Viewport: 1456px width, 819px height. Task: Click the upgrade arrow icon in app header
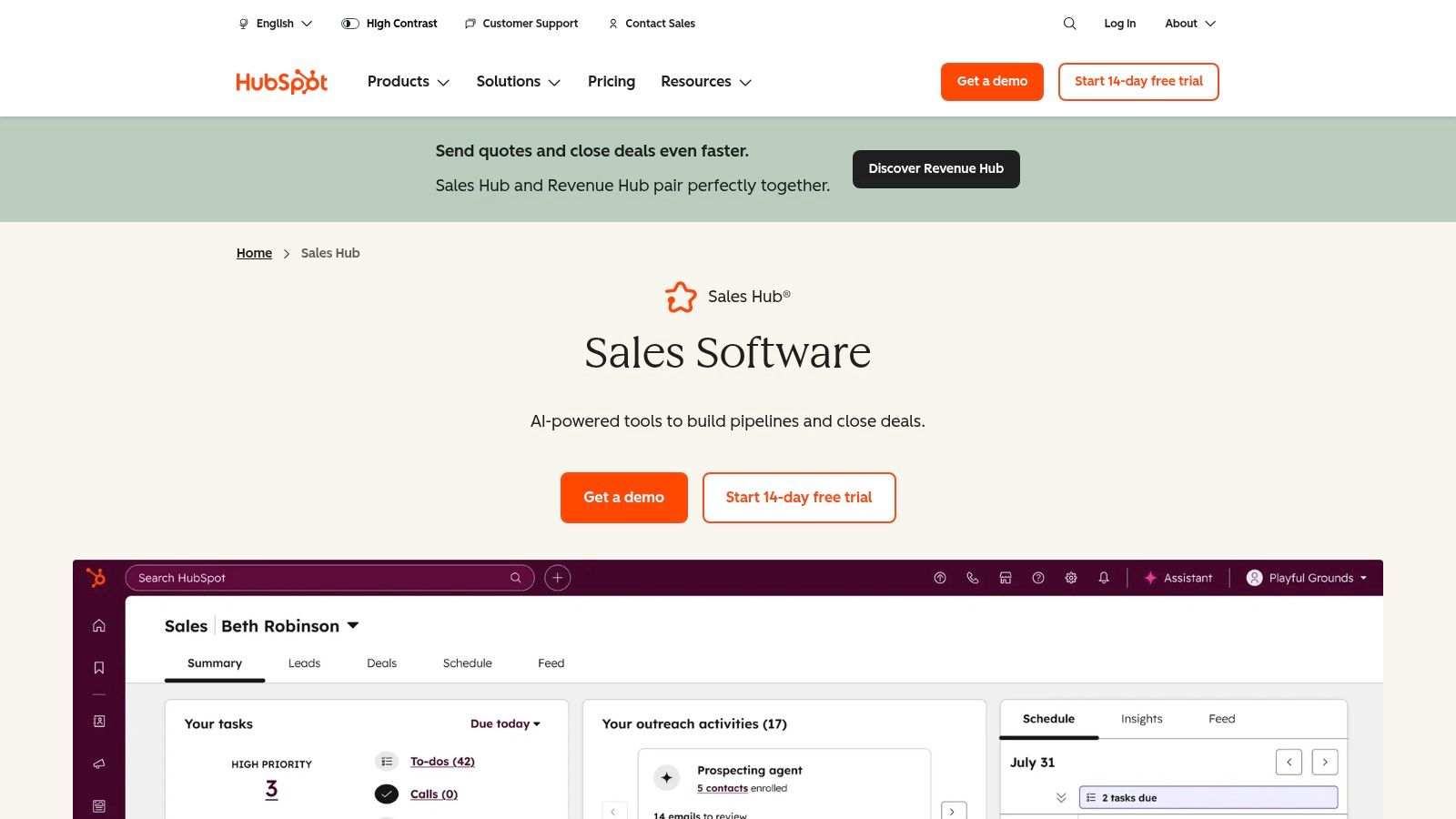[940, 578]
